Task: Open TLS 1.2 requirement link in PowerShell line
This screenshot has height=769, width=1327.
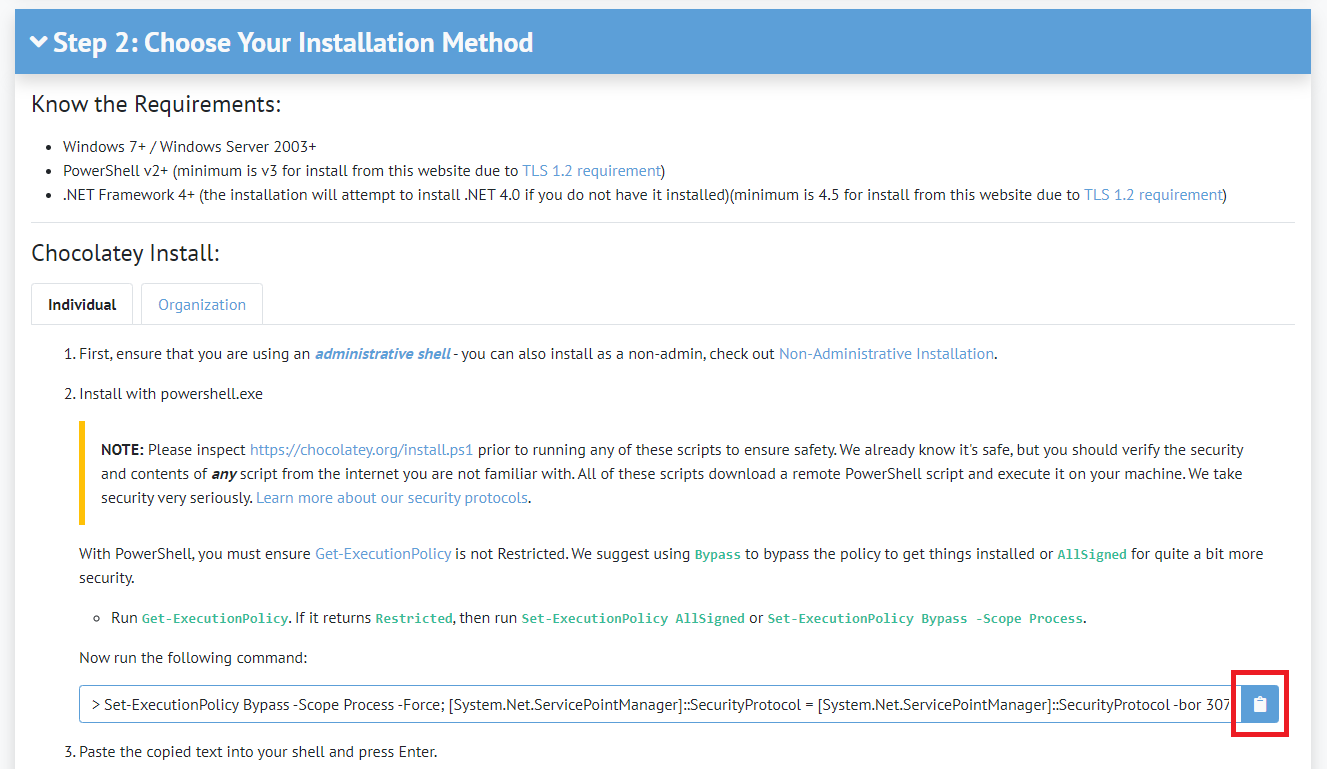Action: pos(591,170)
